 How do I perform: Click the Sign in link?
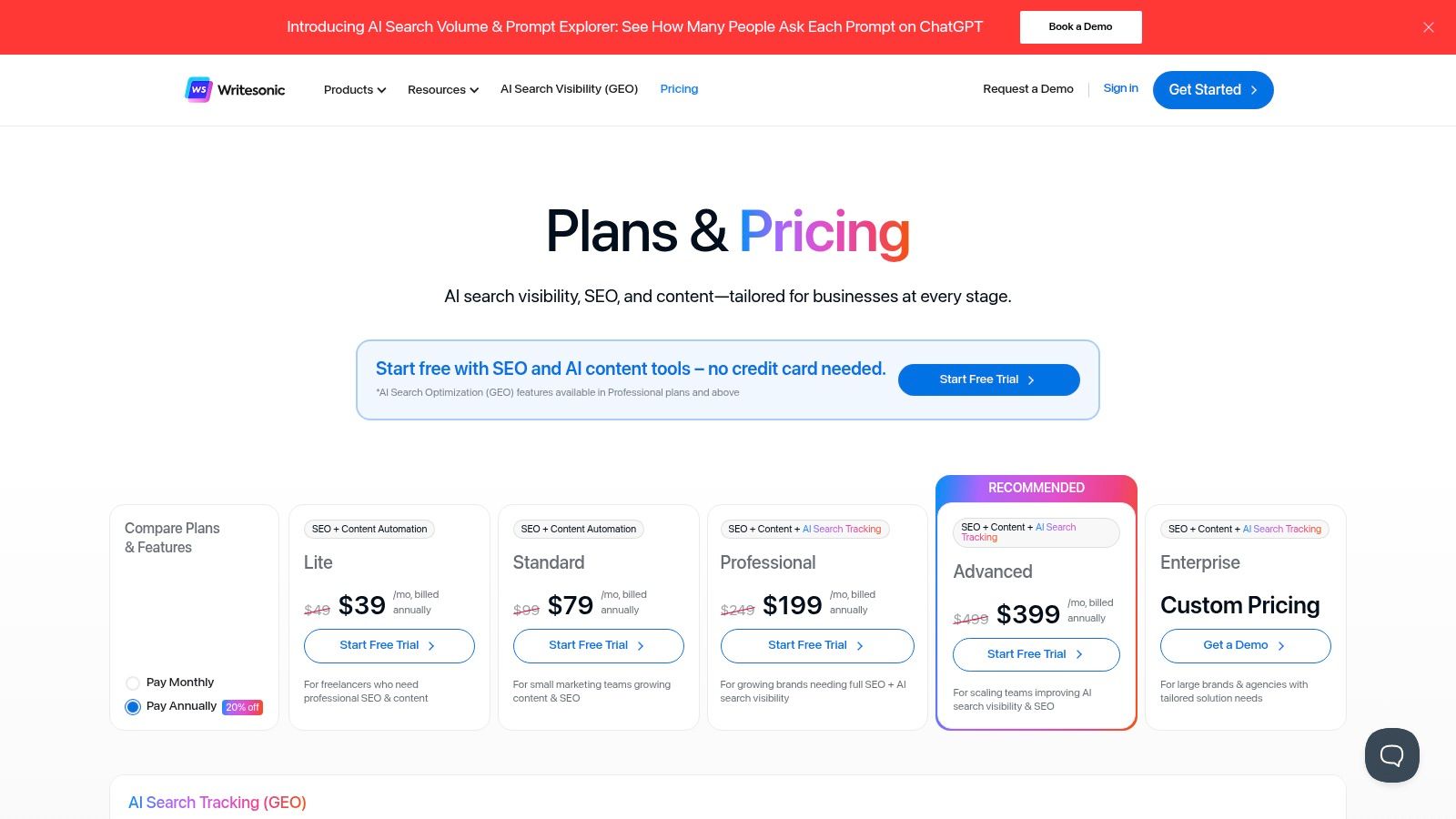click(1120, 88)
